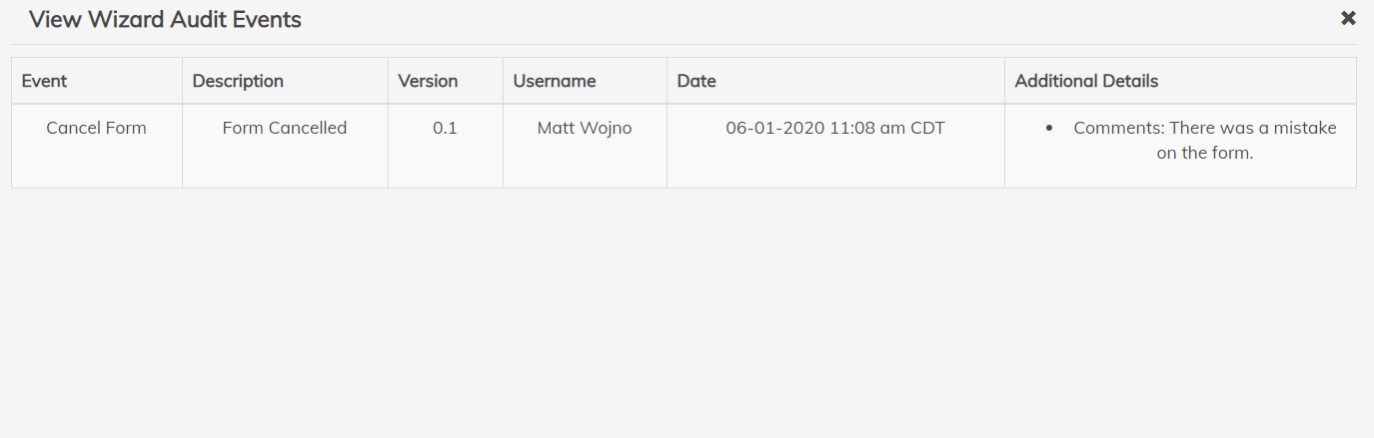Screen dimensions: 1374x438
Task: Click the surname Wojno in Username cell
Action: point(606,128)
